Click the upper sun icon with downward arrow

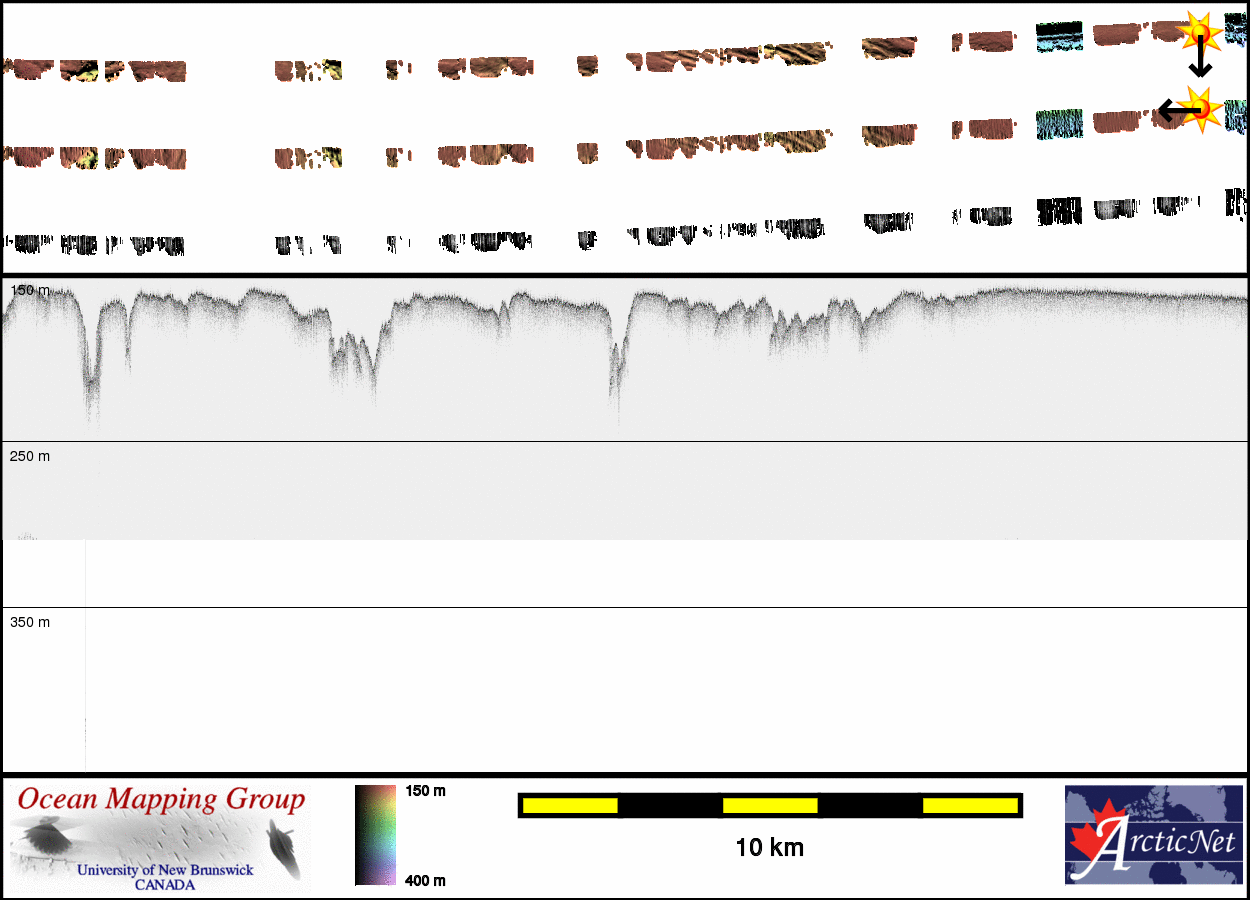pyautogui.click(x=1198, y=32)
